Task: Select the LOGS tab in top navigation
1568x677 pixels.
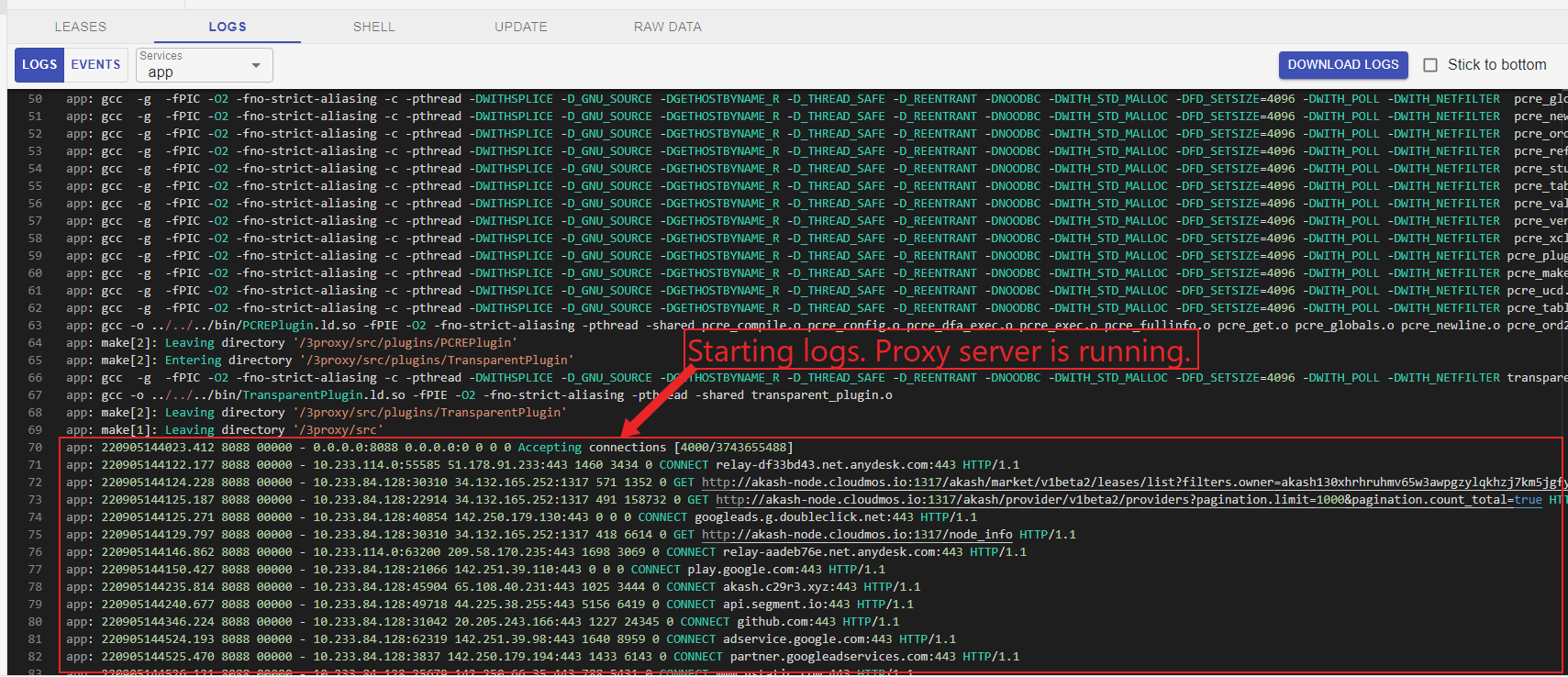Action: click(227, 27)
